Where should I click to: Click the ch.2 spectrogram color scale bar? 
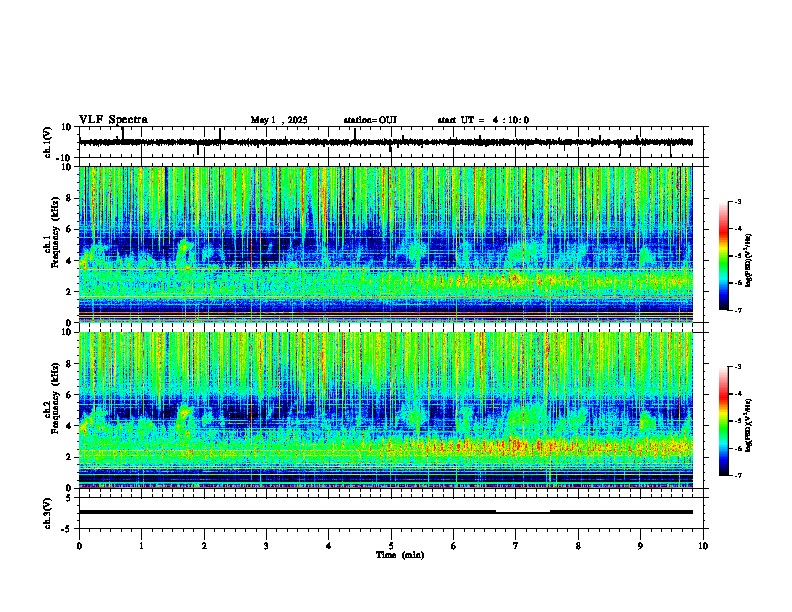coord(724,421)
